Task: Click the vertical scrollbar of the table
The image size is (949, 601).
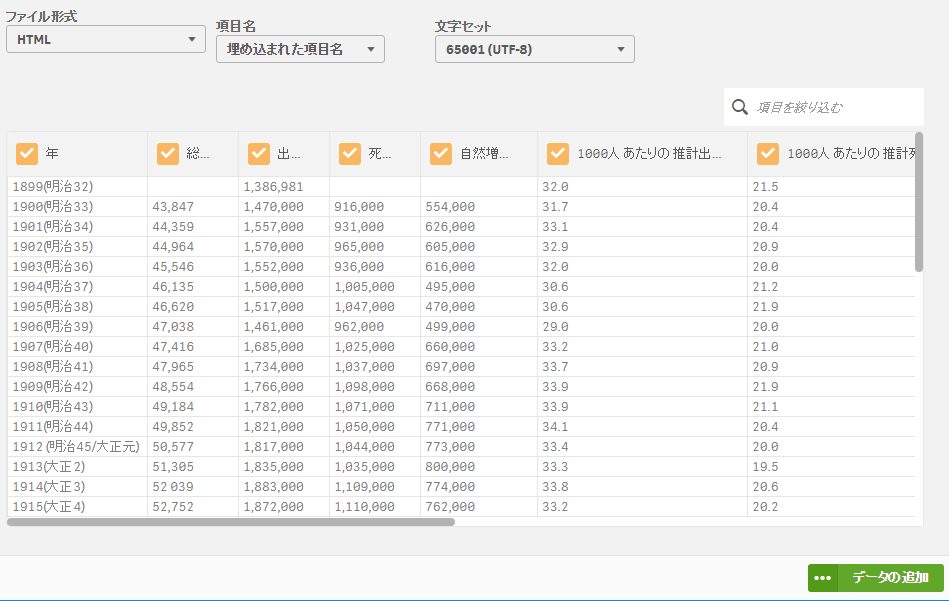Action: 918,201
